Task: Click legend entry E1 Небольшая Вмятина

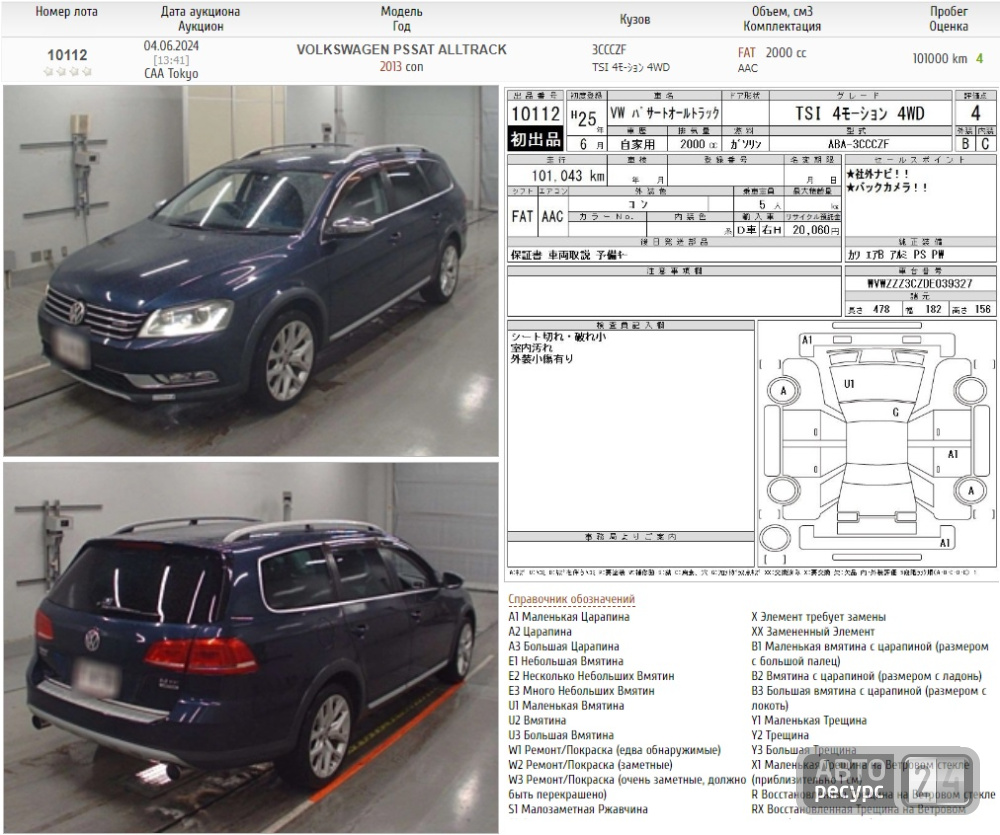Action: point(566,661)
